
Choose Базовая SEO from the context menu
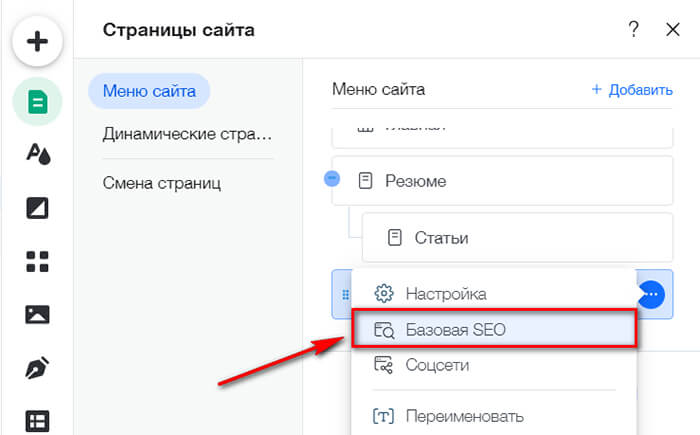455,330
